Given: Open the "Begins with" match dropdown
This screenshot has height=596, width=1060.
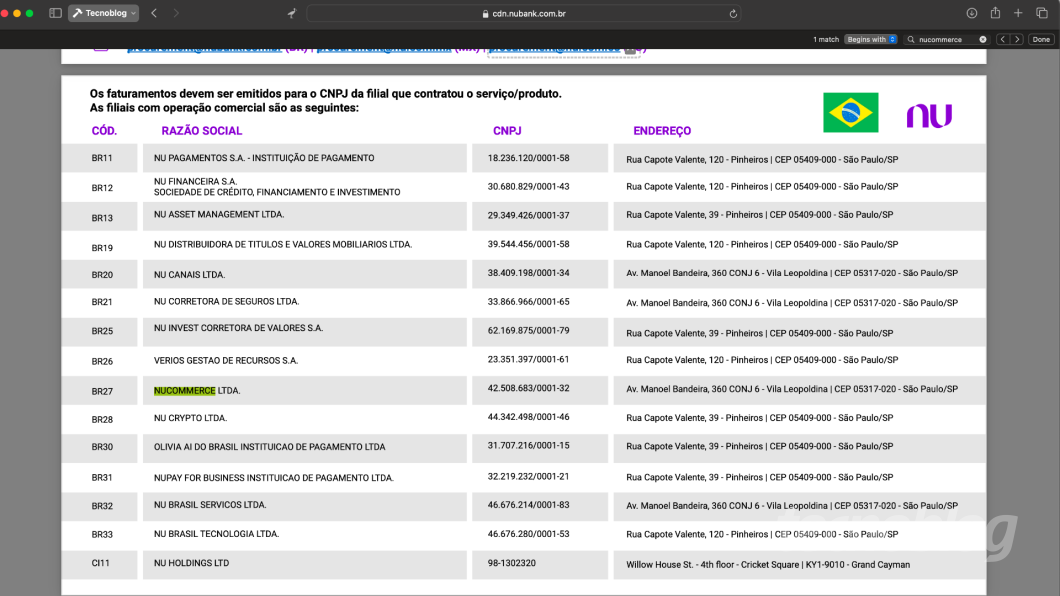Looking at the screenshot, I should 871,39.
